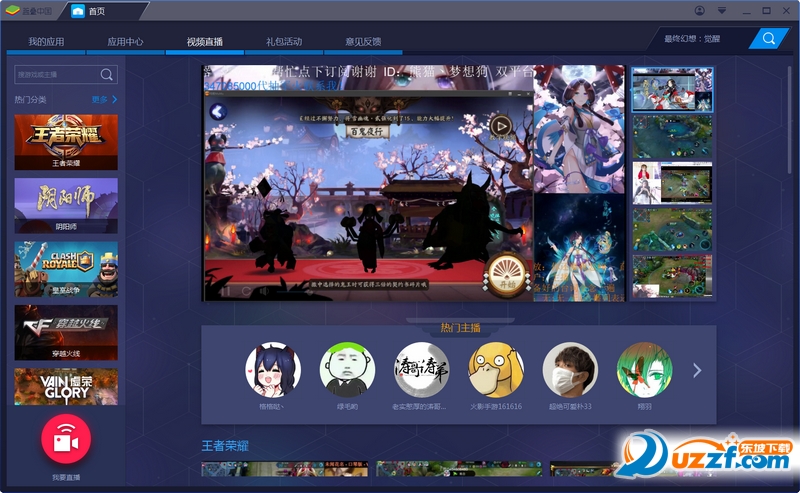The height and width of the screenshot is (493, 800).
Task: Show next hot streamers with right arrow
Action: point(697,371)
